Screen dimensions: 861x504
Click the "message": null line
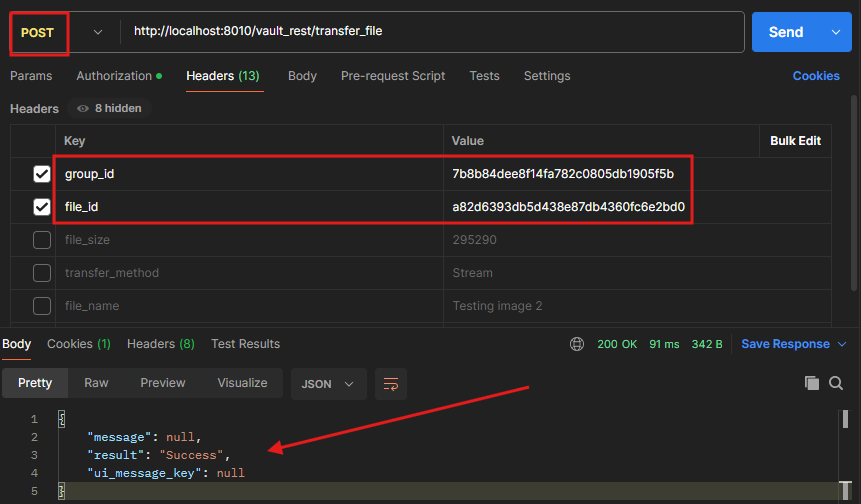144,437
